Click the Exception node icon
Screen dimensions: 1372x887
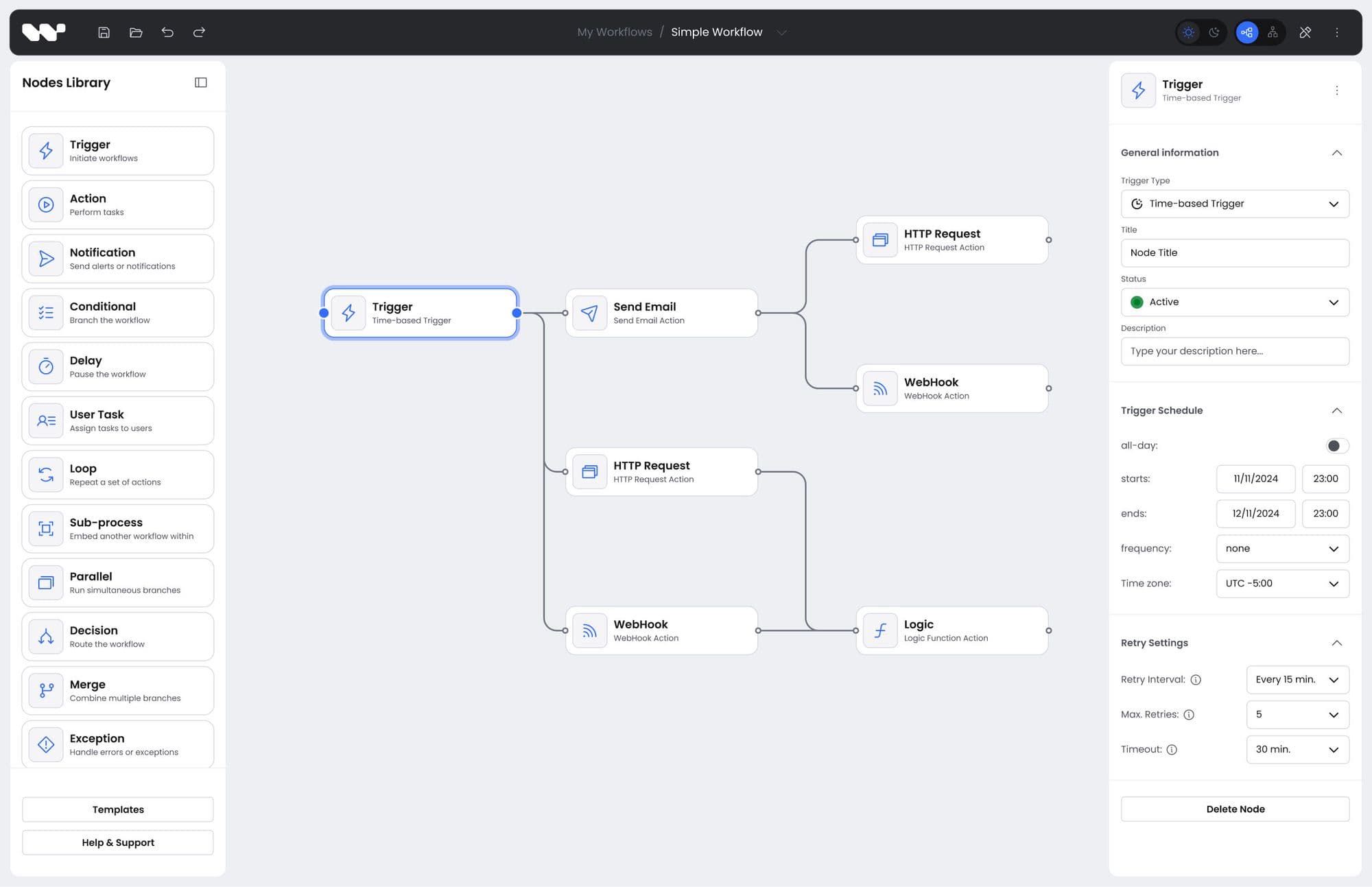click(45, 744)
